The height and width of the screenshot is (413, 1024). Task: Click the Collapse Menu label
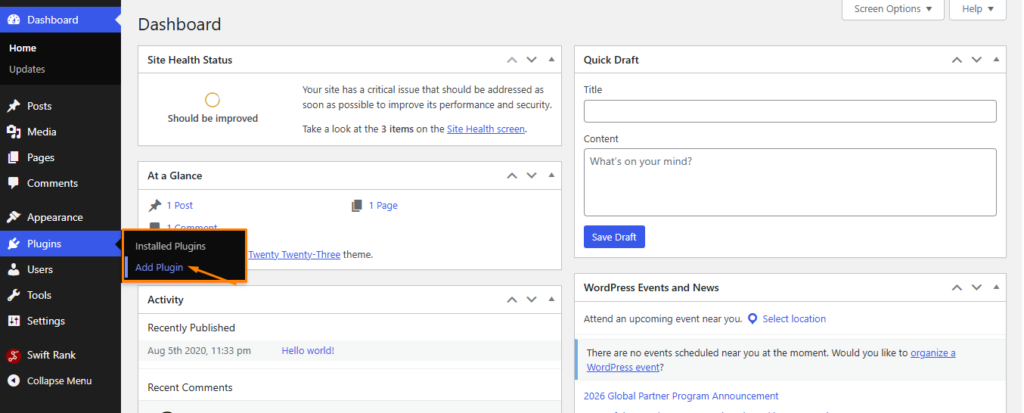pyautogui.click(x=59, y=381)
